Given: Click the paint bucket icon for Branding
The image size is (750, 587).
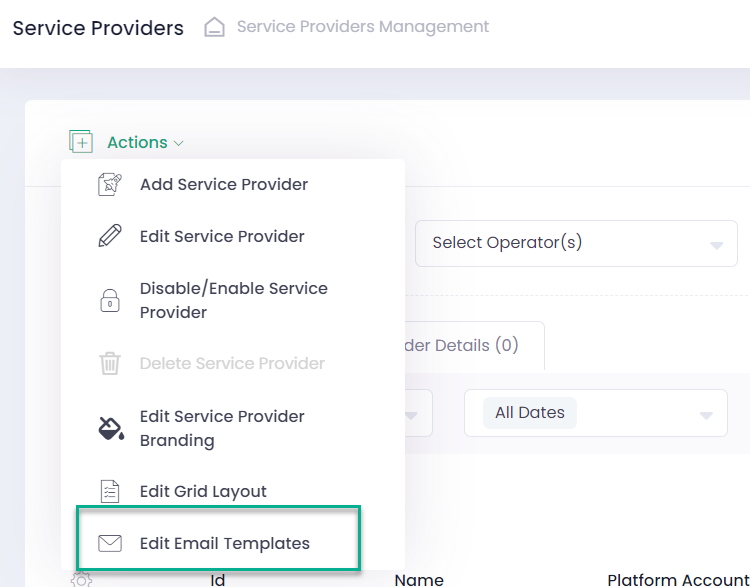Looking at the screenshot, I should point(110,429).
